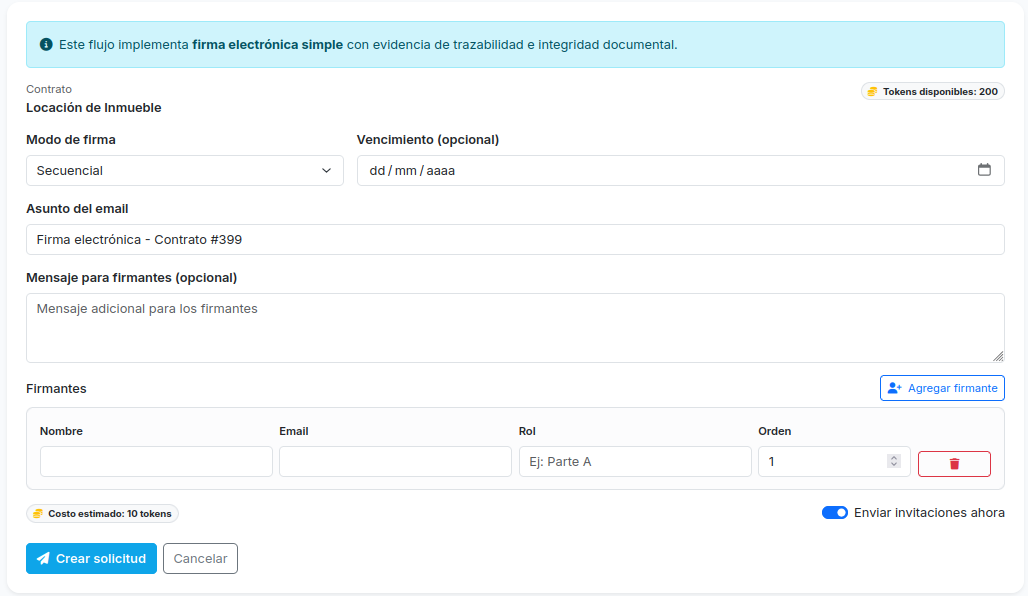Click the Nombre field in the Firmantes table

[x=155, y=461]
